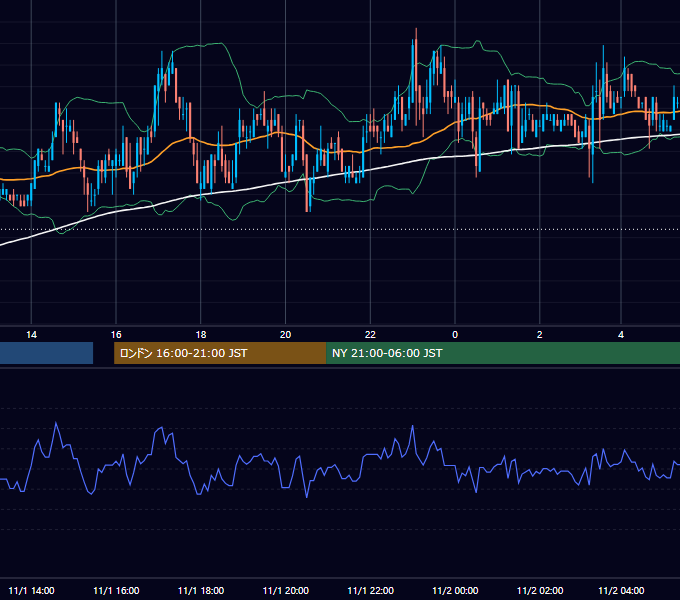Click the 22 hour axis label

370,335
